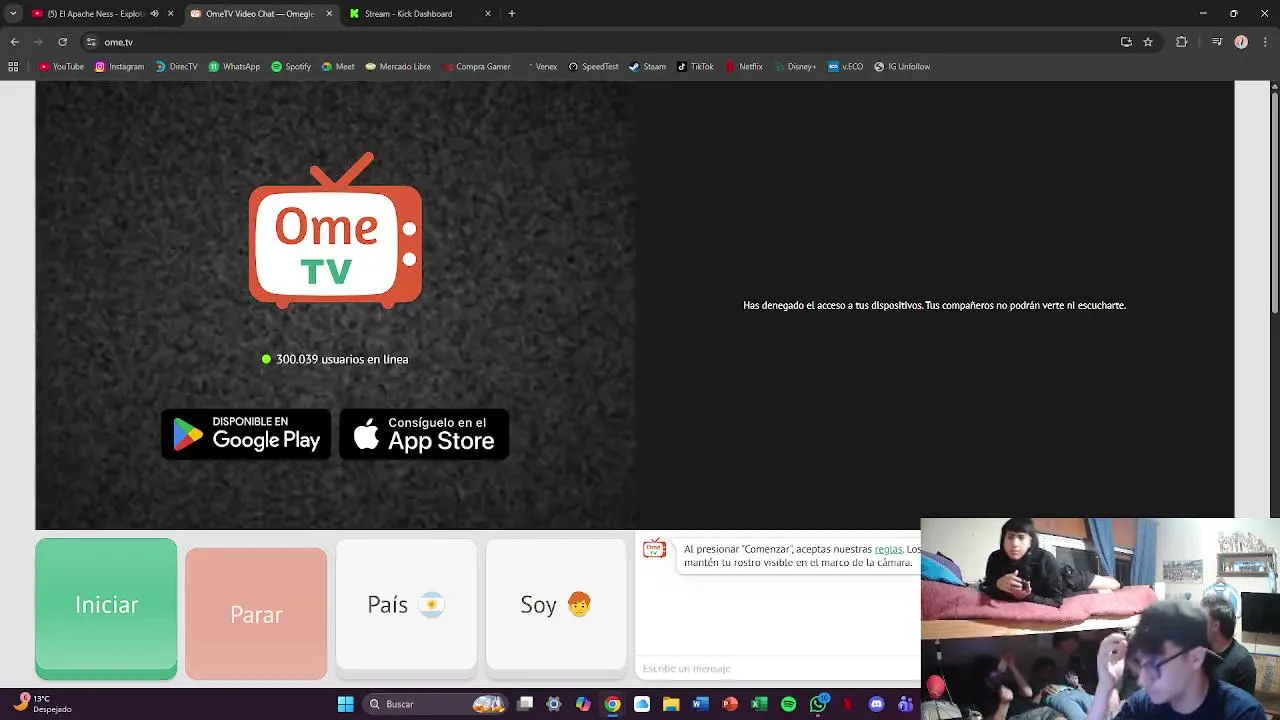Image resolution: width=1280 pixels, height=720 pixels.
Task: Open the extensions puzzle menu
Action: 1181,42
